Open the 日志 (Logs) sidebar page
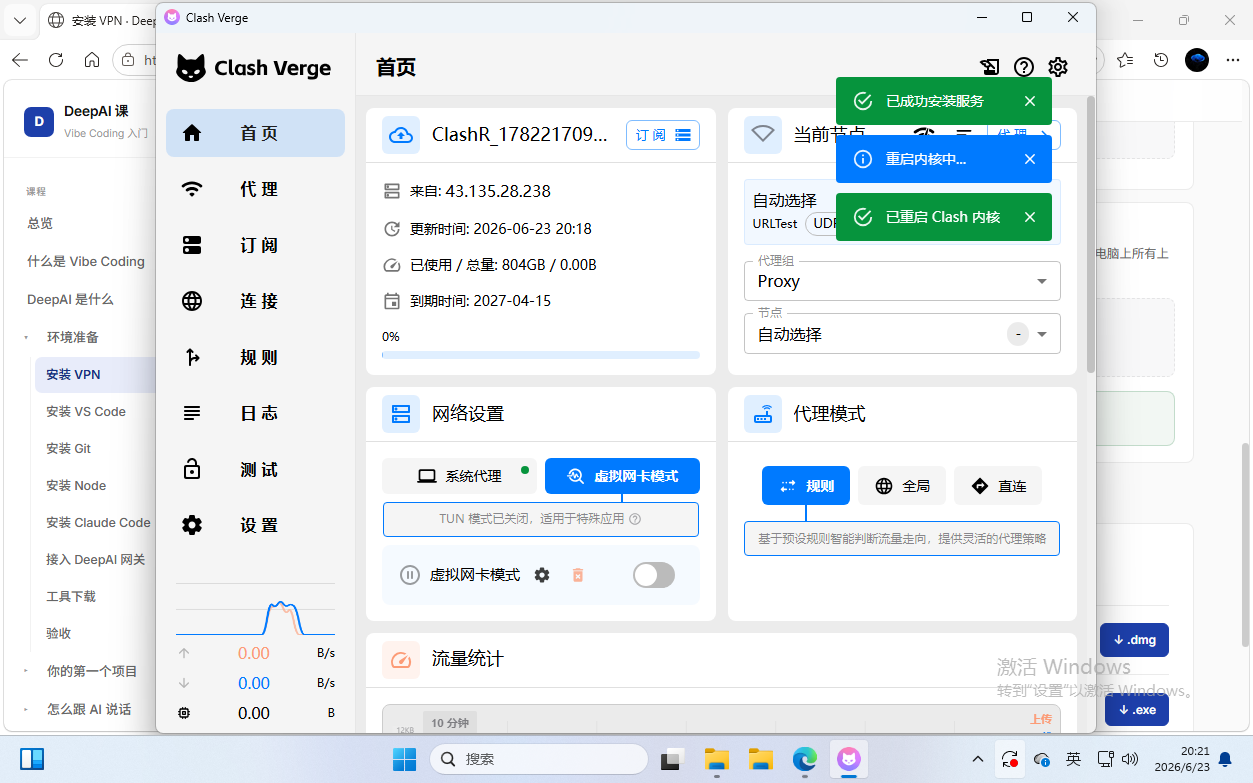Image resolution: width=1253 pixels, height=783 pixels. [255, 413]
